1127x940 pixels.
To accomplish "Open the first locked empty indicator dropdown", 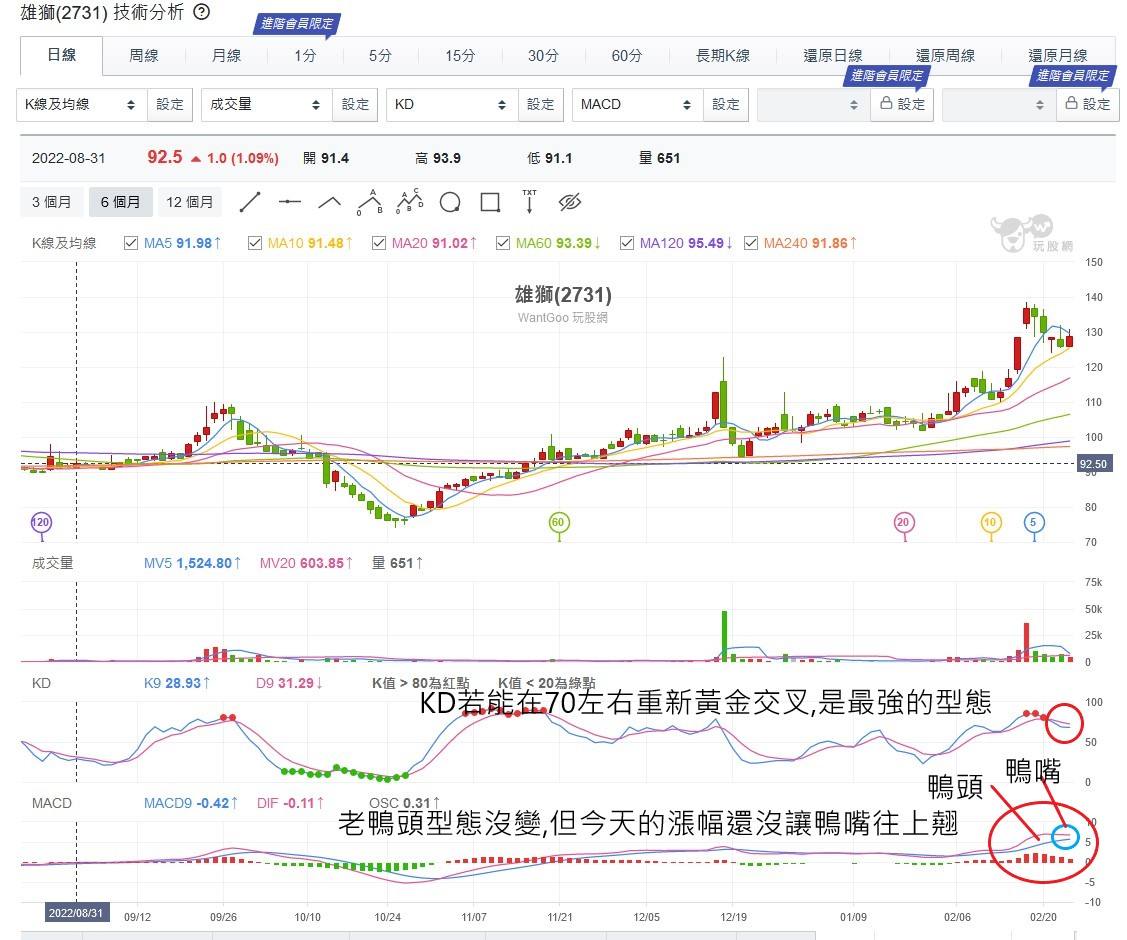I will (814, 105).
